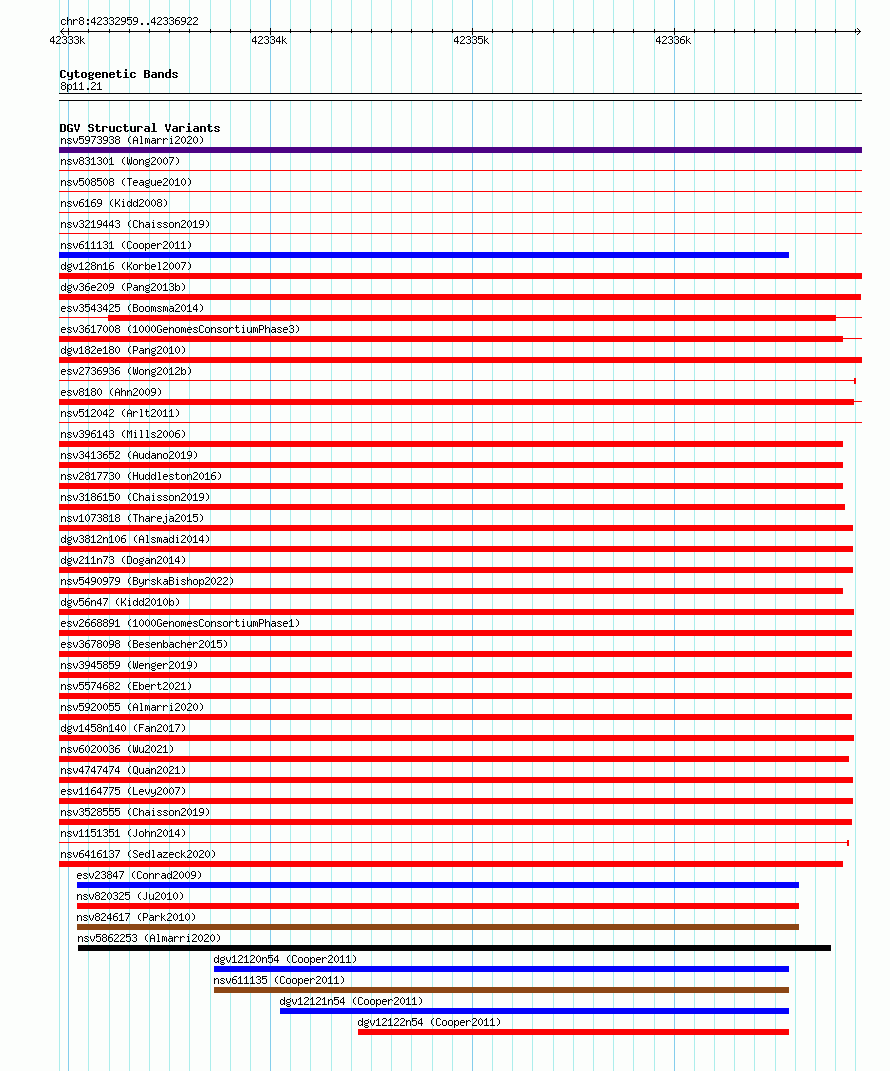Open esv23847 (Conrad2009) variant
Viewport: 890px width, 1071px height.
[x=139, y=876]
